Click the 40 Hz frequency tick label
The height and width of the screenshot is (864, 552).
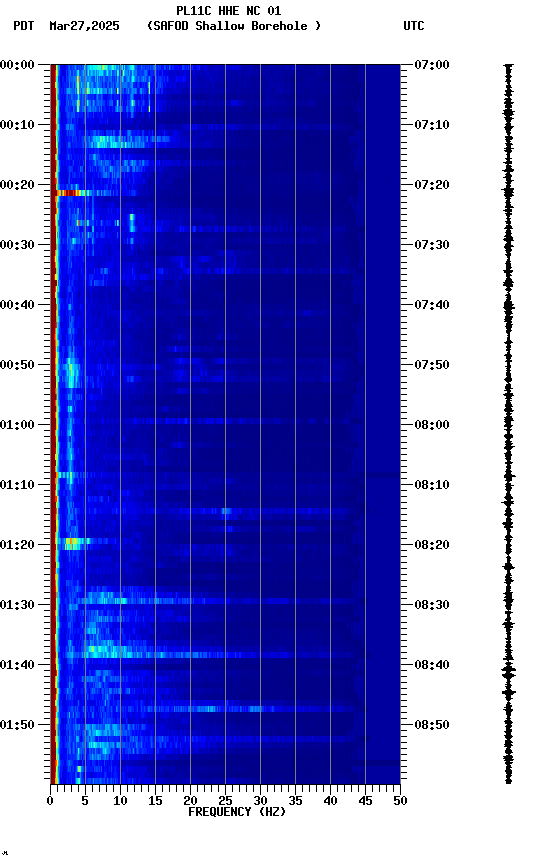pos(330,801)
